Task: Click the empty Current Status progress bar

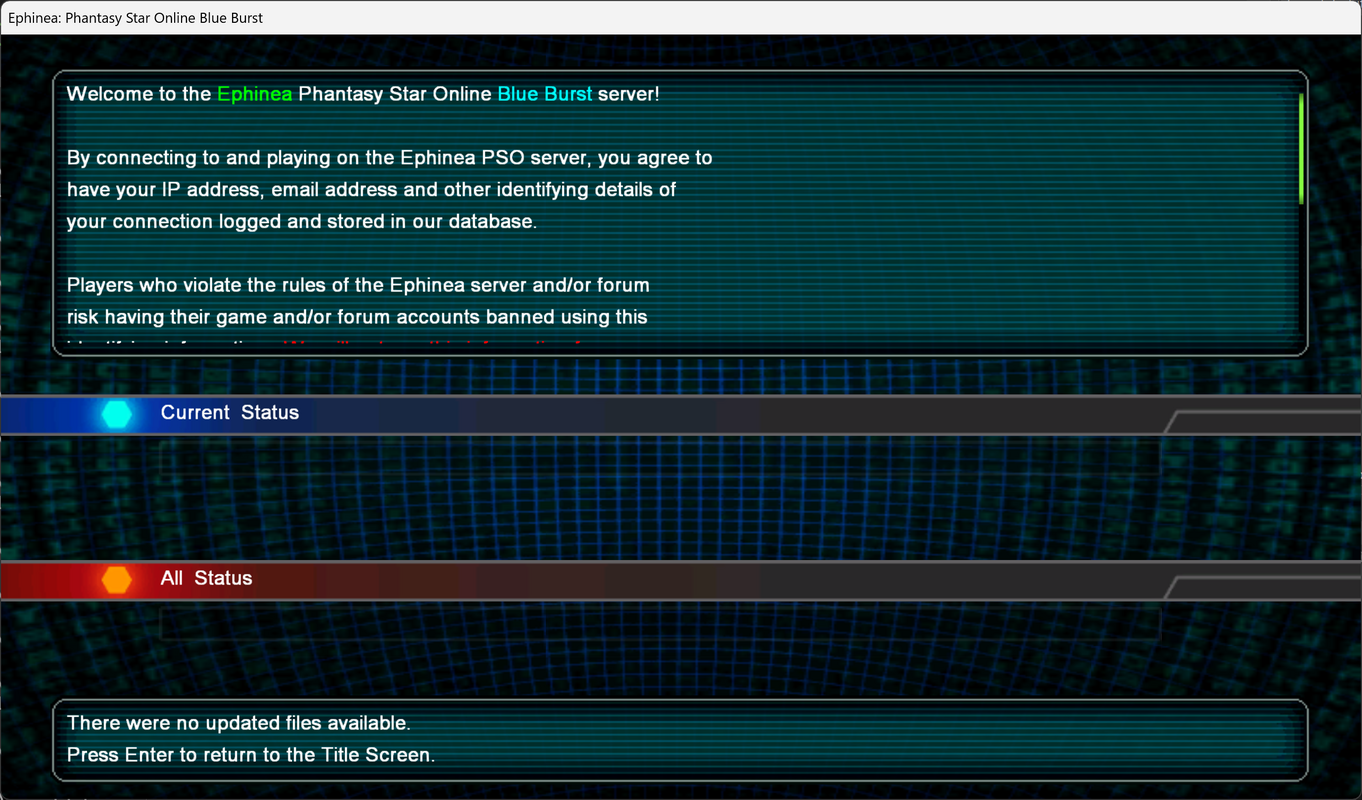Action: [660, 458]
